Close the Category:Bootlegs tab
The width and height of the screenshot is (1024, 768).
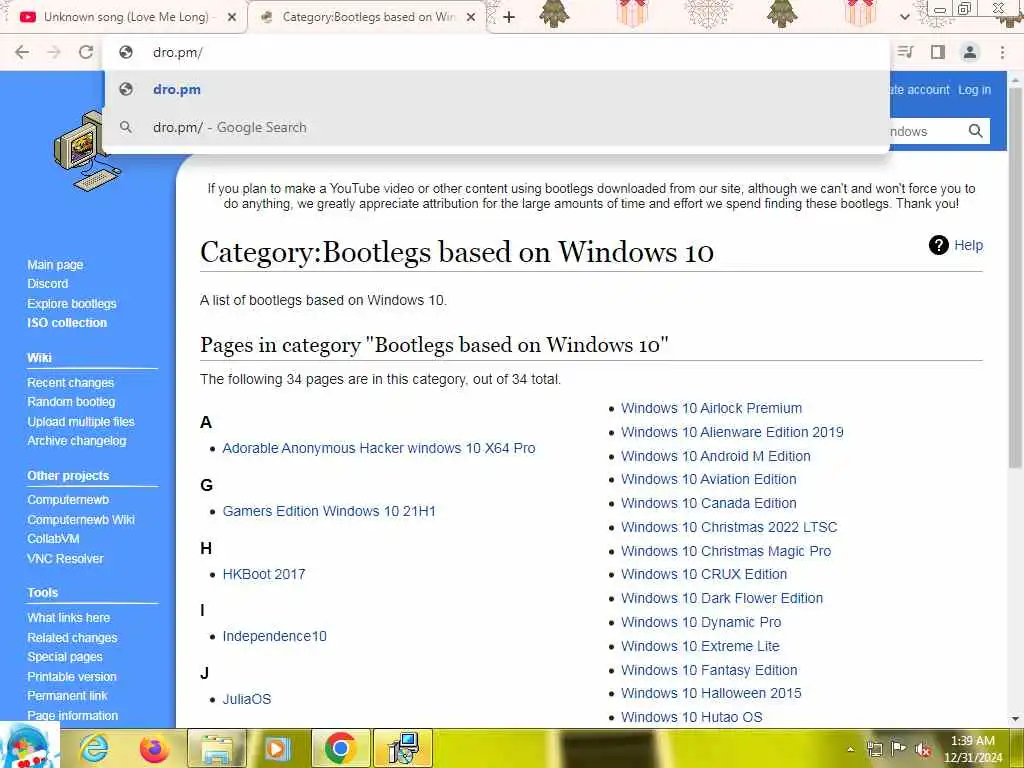pos(471,18)
